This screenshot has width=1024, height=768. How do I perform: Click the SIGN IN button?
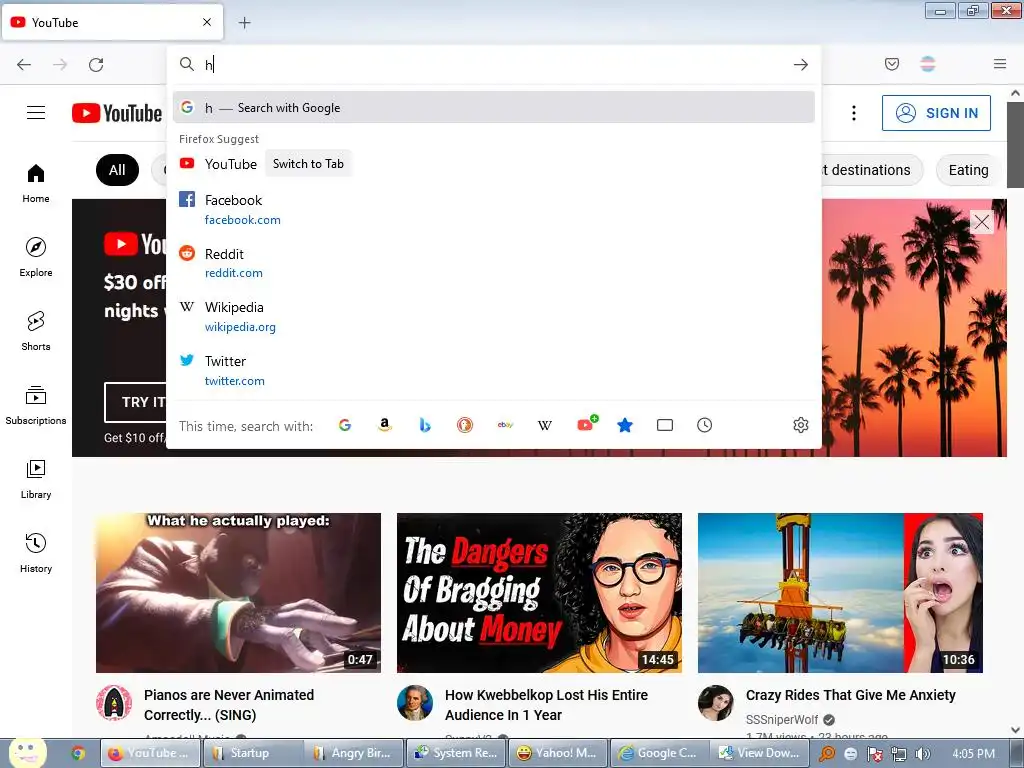click(936, 113)
